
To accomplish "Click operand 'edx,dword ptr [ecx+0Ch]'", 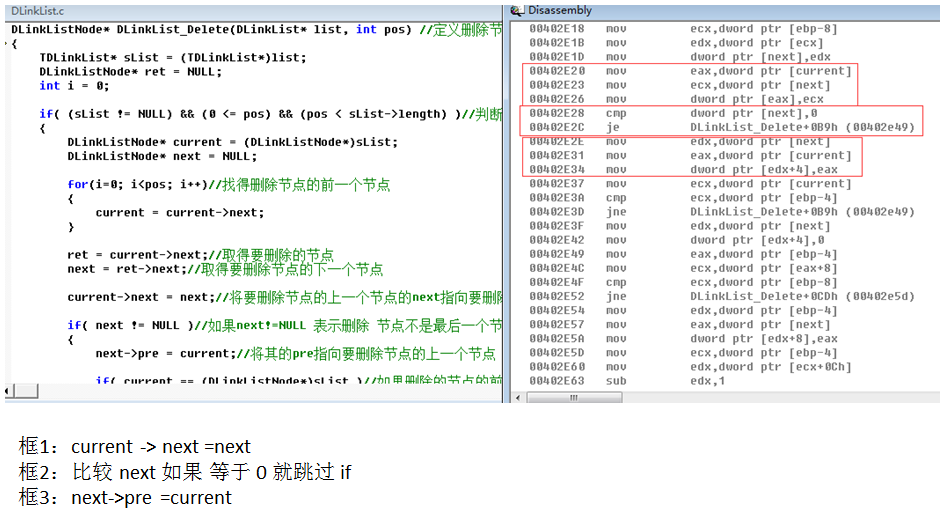I will coord(770,367).
